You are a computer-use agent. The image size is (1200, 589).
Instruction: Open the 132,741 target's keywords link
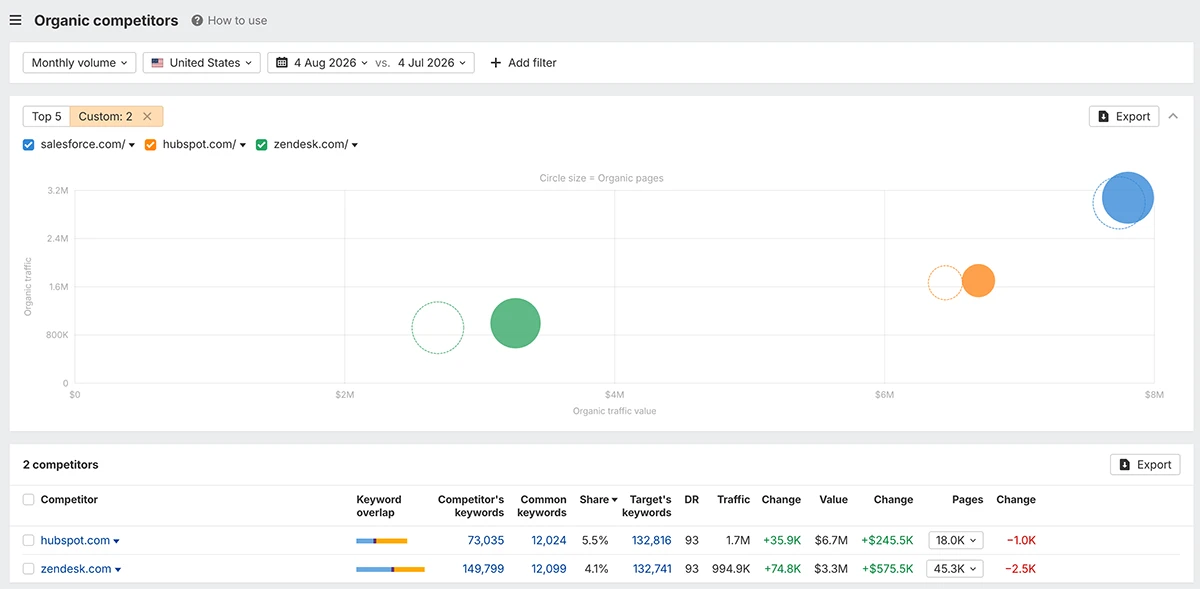click(x=652, y=569)
